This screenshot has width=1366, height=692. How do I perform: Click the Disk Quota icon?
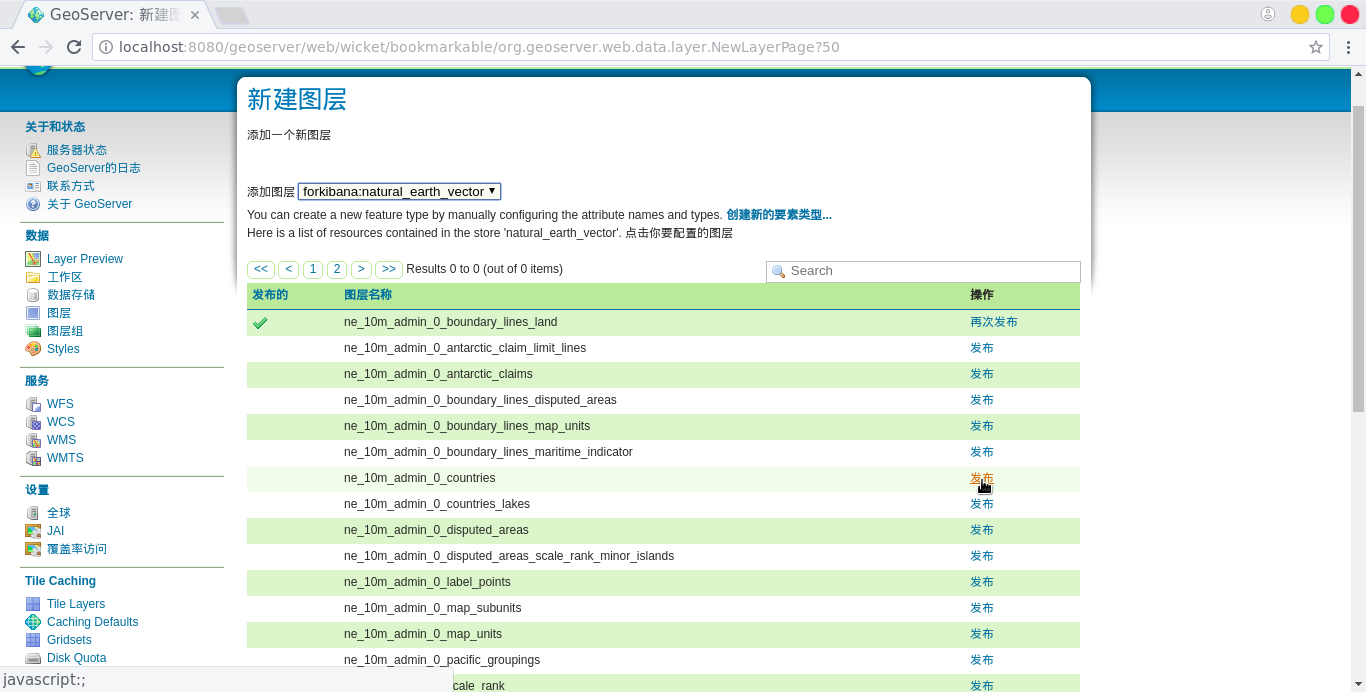pos(33,658)
